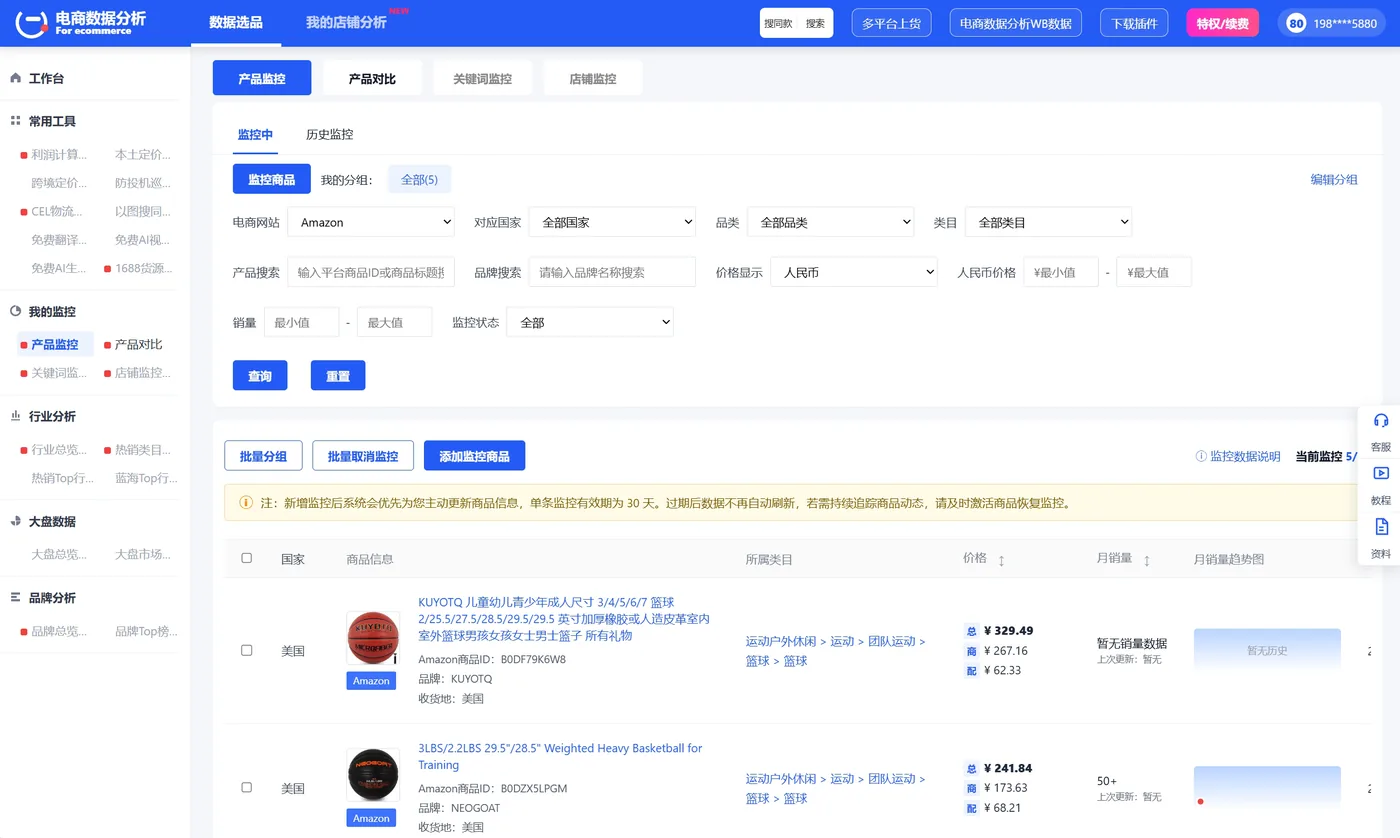Click the 电商数据分析 logo icon
The height and width of the screenshot is (838, 1400).
31,23
